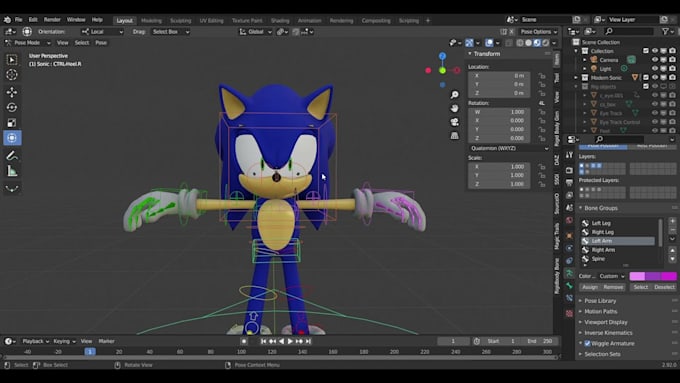The height and width of the screenshot is (383, 680).
Task: Move bone group up arrow
Action: tap(673, 250)
